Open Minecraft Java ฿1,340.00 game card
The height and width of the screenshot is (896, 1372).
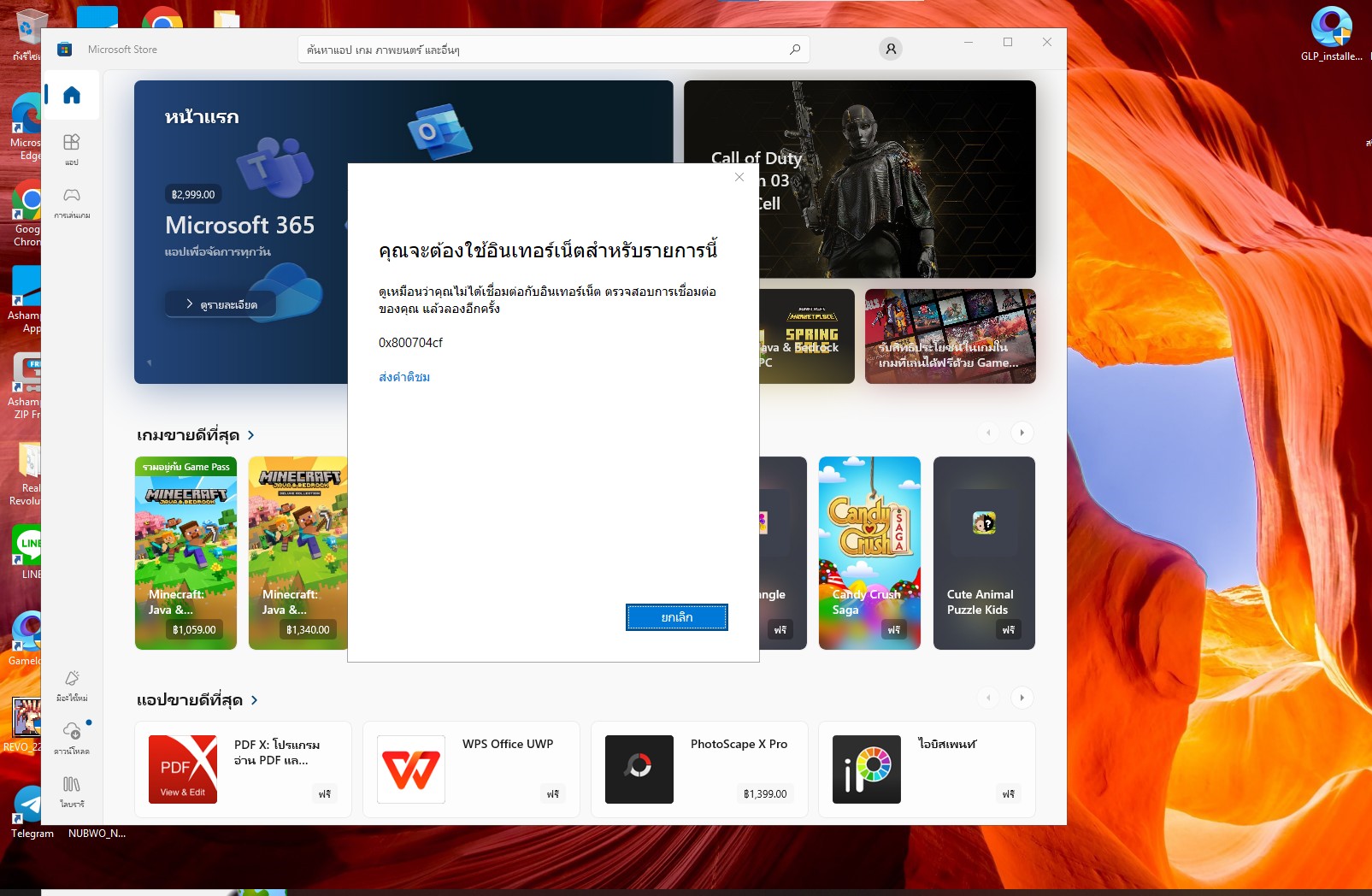tap(297, 553)
